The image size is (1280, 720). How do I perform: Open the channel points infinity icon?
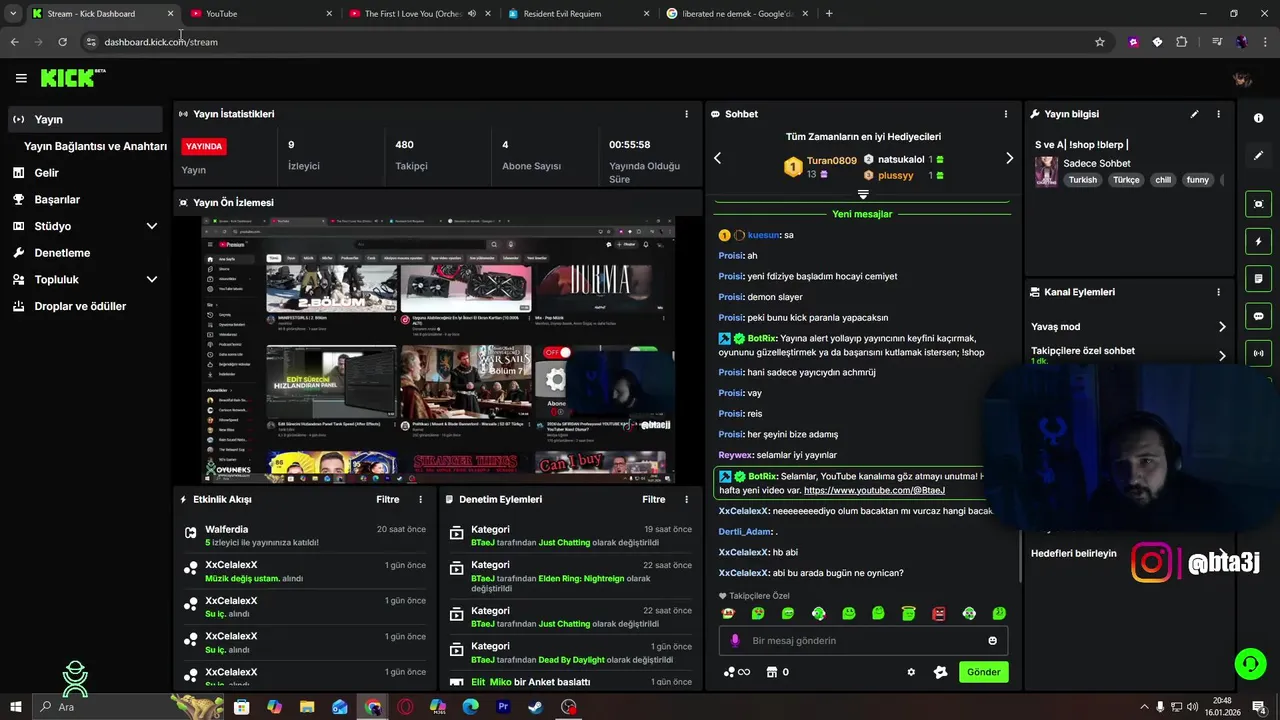[x=737, y=672]
